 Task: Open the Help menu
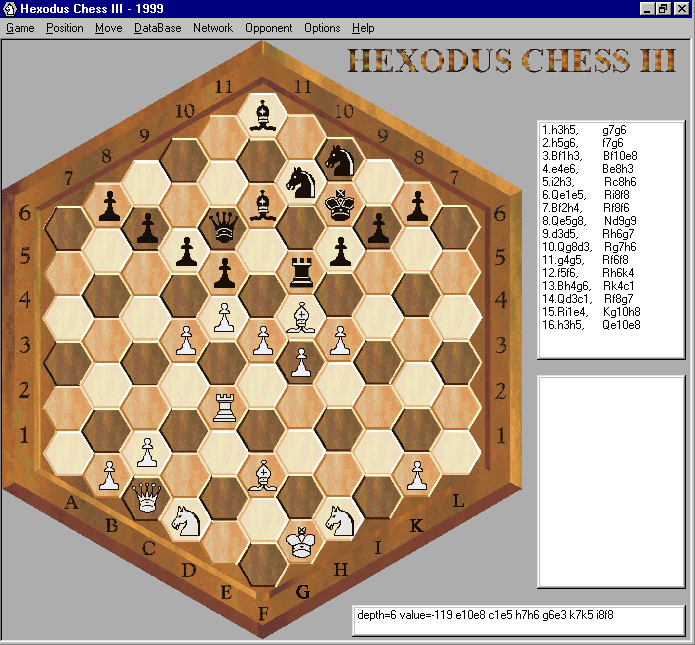coord(363,28)
